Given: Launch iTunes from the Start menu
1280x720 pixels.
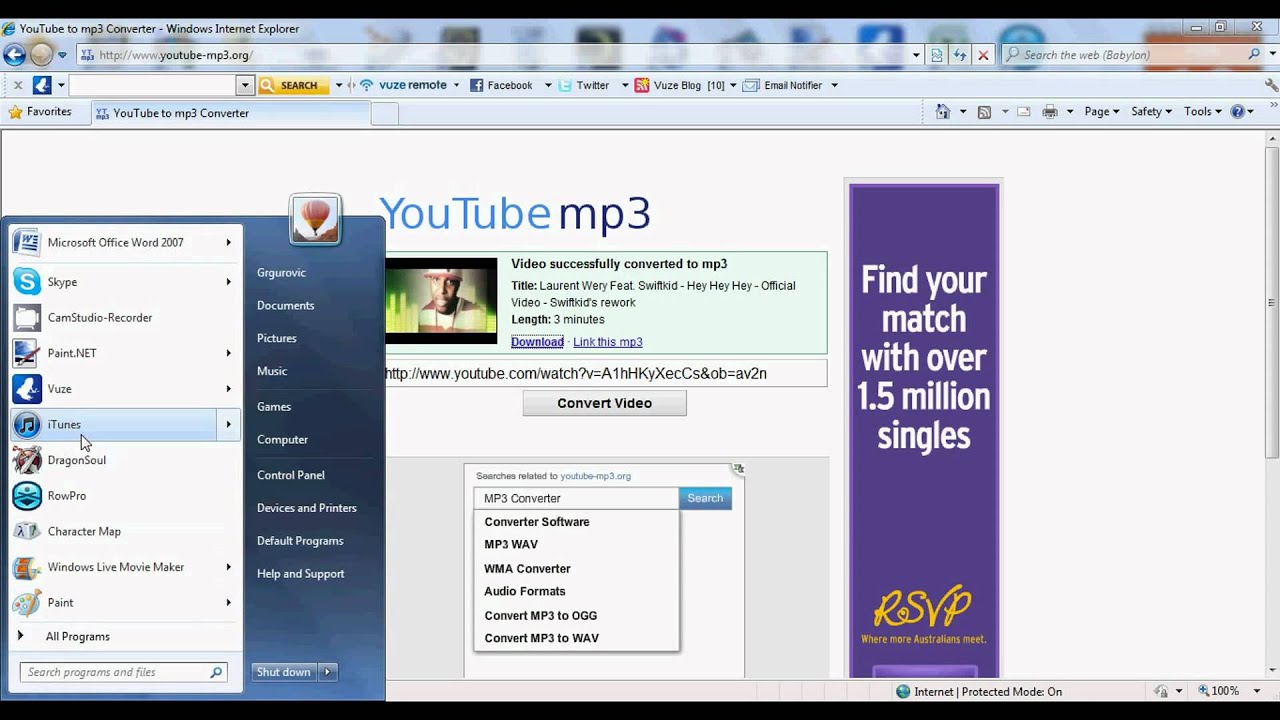Looking at the screenshot, I should pos(114,425).
